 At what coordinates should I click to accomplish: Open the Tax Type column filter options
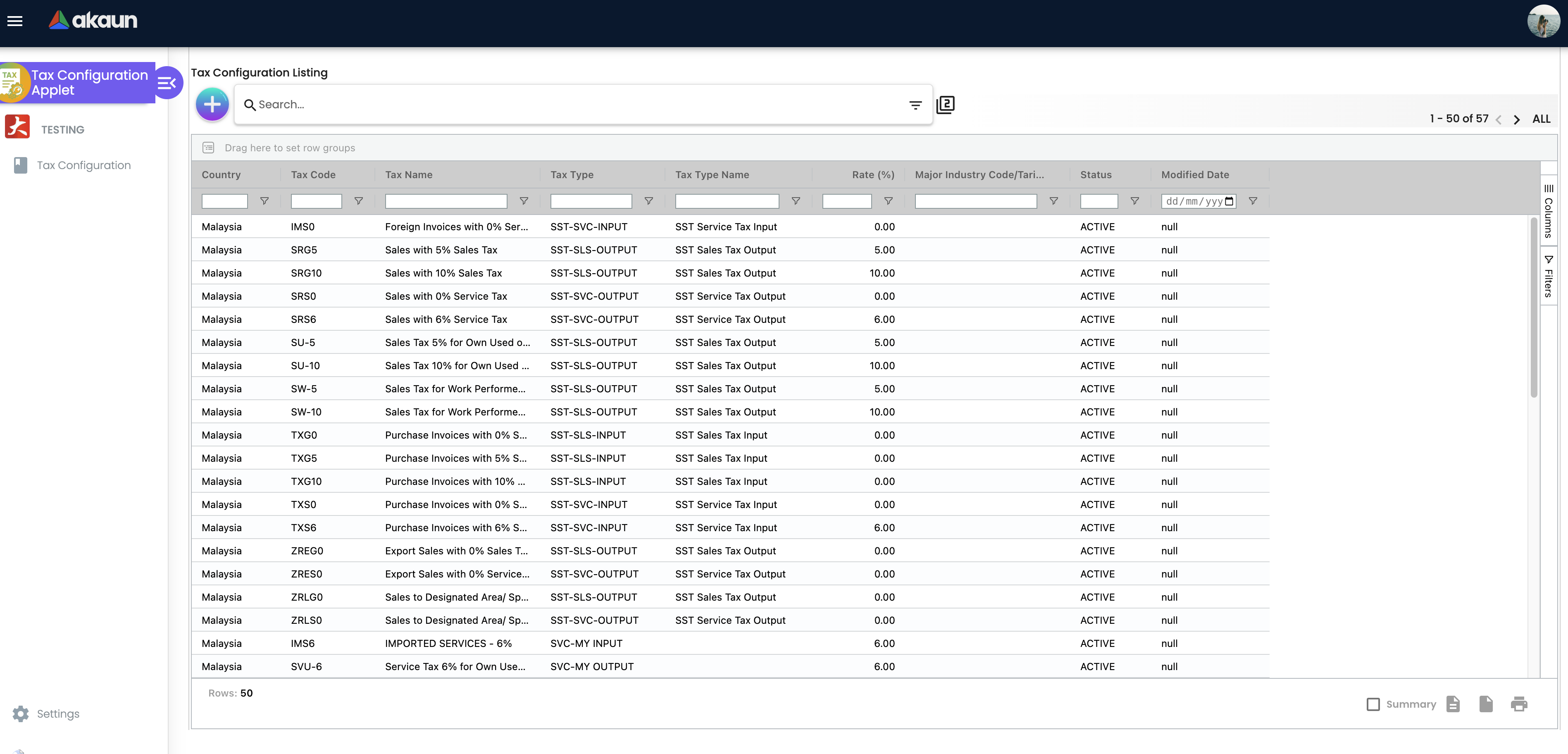point(649,200)
